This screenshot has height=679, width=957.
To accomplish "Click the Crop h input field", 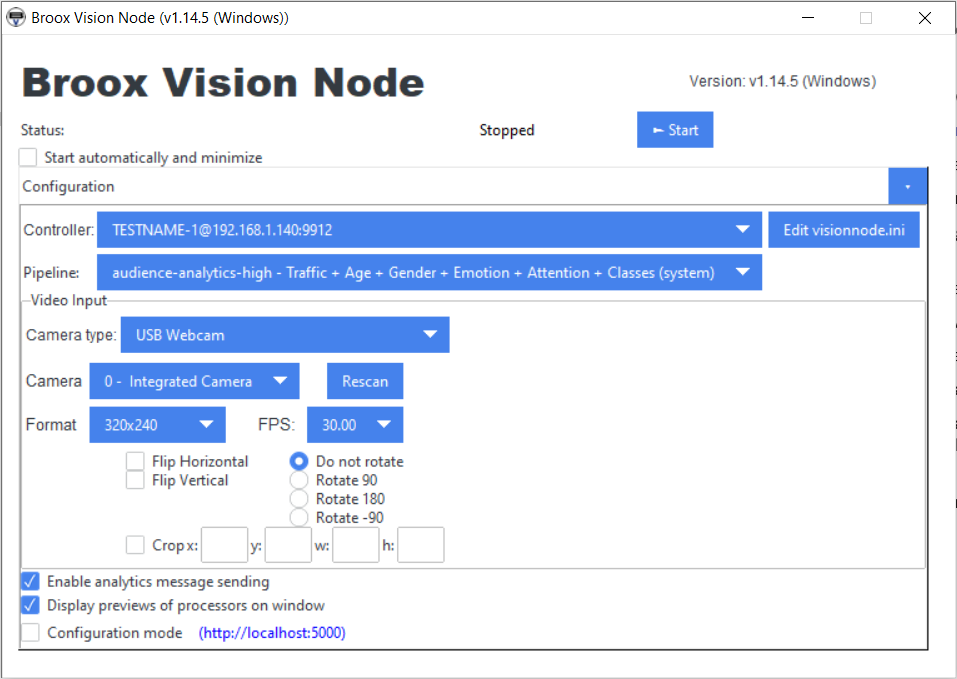I will pyautogui.click(x=421, y=545).
